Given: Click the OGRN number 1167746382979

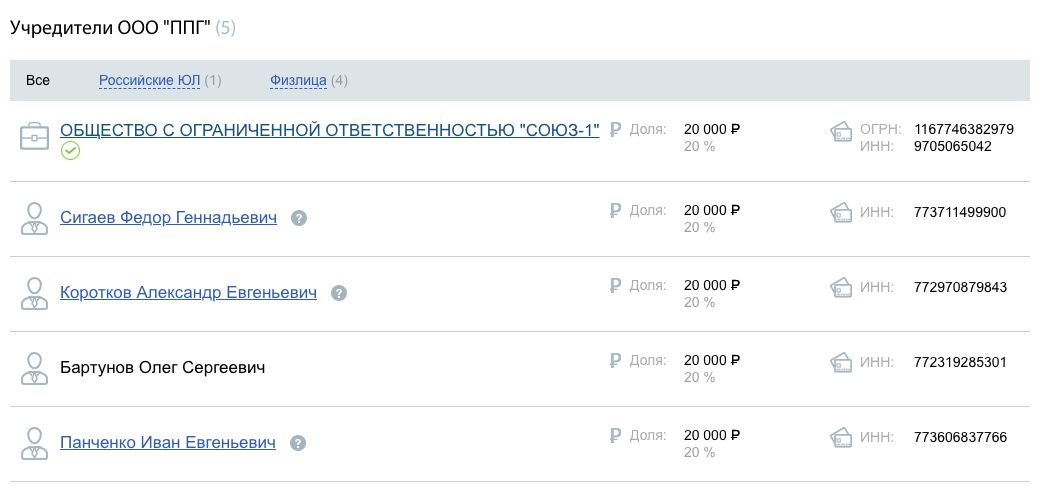Looking at the screenshot, I should 964,129.
